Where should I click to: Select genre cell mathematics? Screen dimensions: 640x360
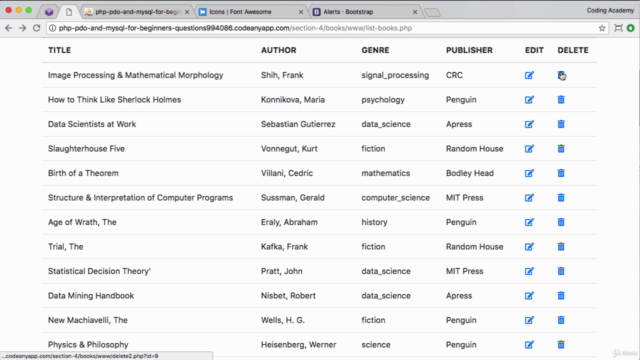[x=386, y=173]
